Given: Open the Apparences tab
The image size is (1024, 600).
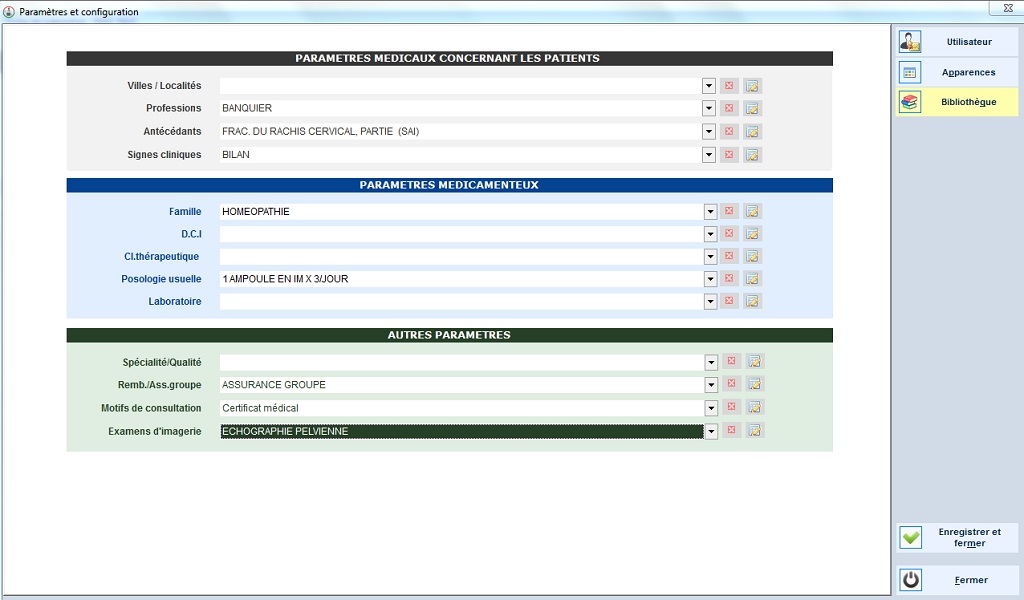Looking at the screenshot, I should click(957, 72).
